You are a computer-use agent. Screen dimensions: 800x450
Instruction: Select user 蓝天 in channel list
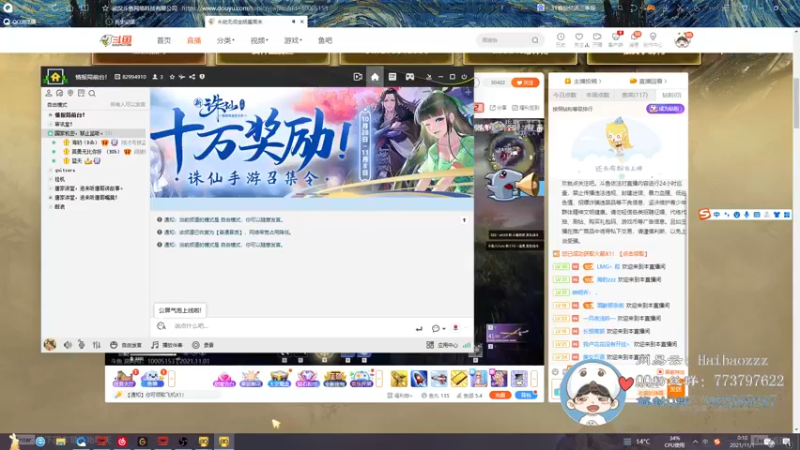coord(77,161)
